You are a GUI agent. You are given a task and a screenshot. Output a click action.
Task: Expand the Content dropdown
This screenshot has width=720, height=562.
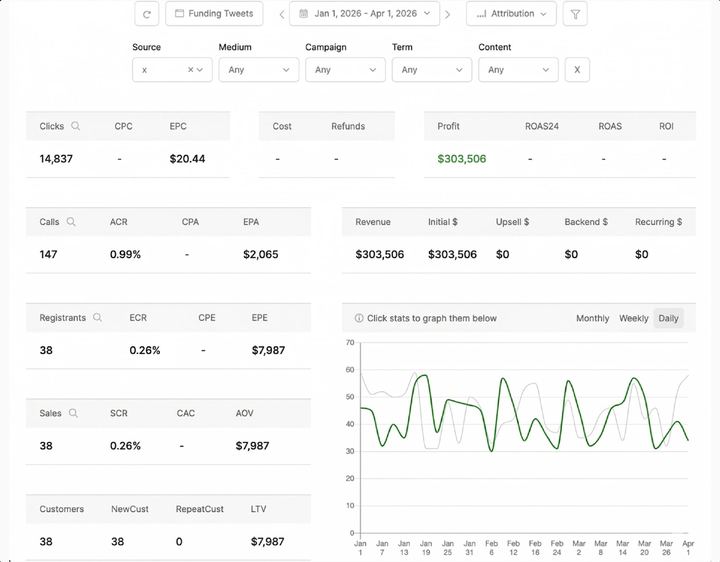pyautogui.click(x=518, y=70)
